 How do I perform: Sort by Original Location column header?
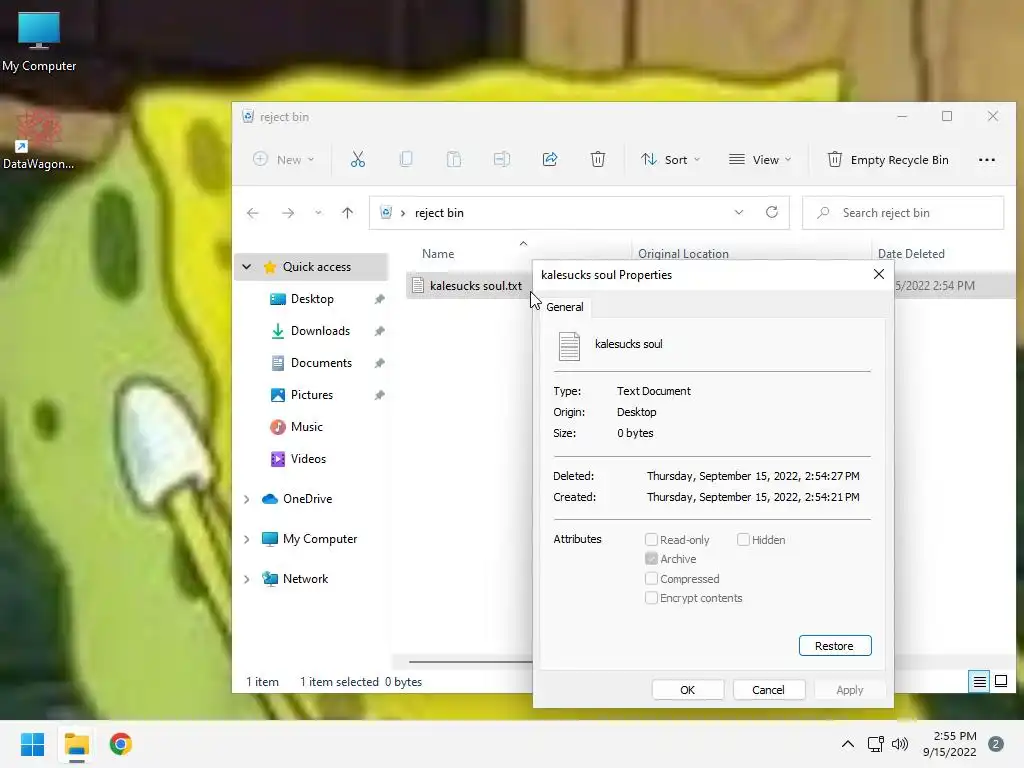tap(683, 254)
